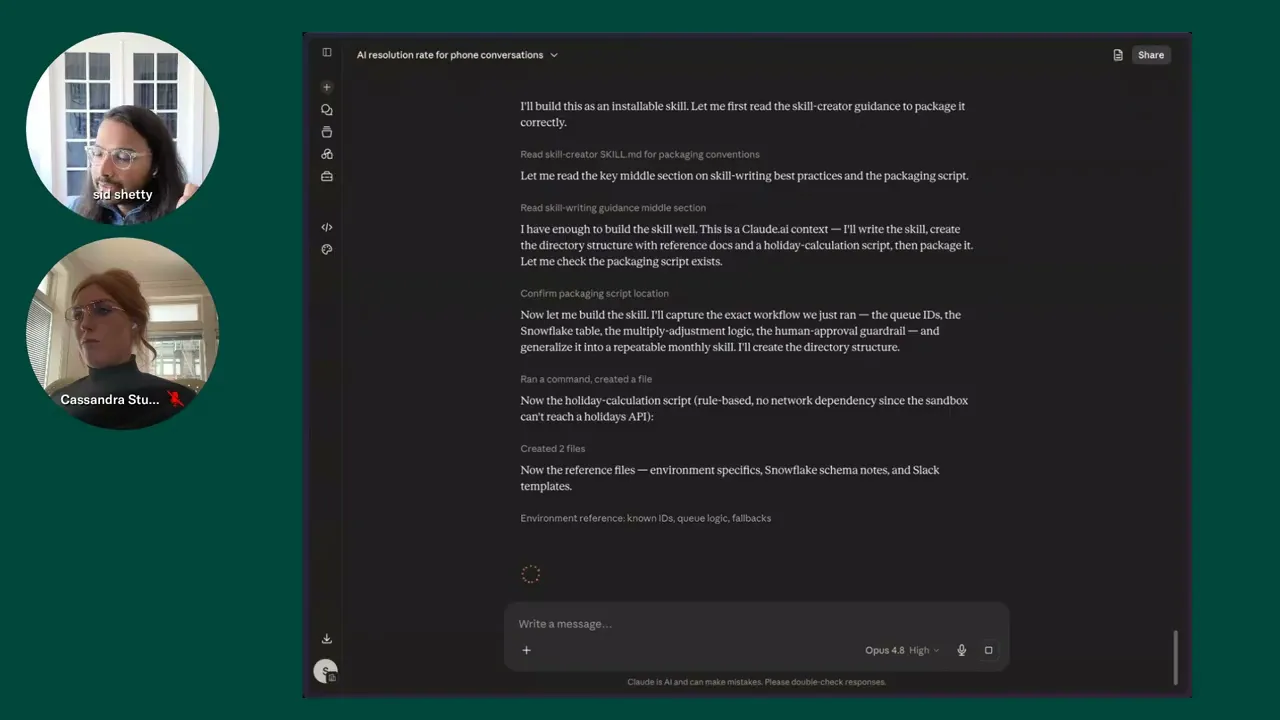Expand the 'Created 2 files' step

point(553,449)
